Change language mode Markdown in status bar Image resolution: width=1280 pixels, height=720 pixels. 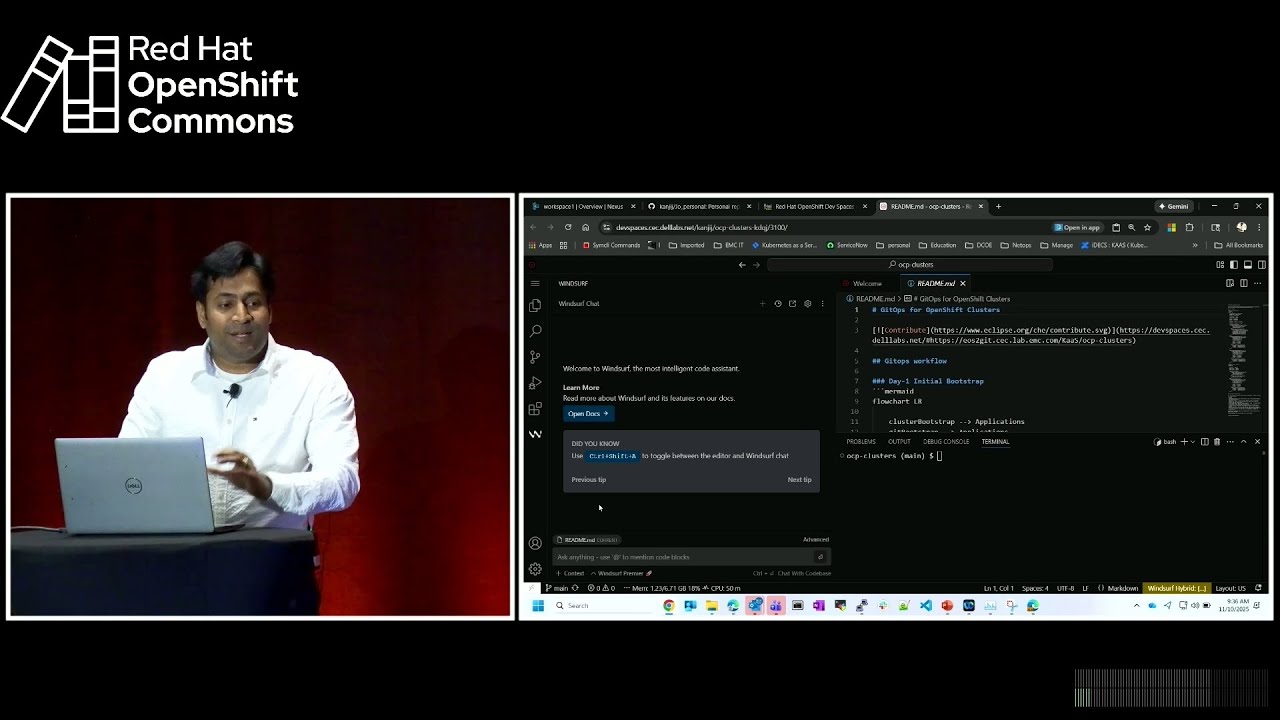pos(1123,588)
